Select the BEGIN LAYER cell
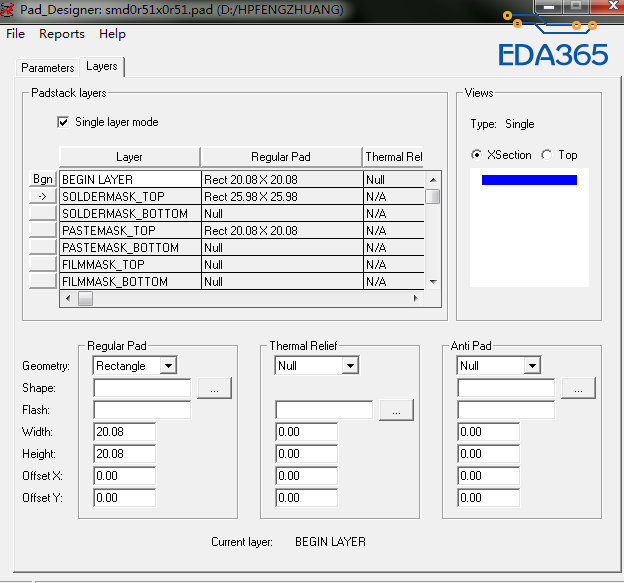The width and height of the screenshot is (624, 583). pos(130,179)
